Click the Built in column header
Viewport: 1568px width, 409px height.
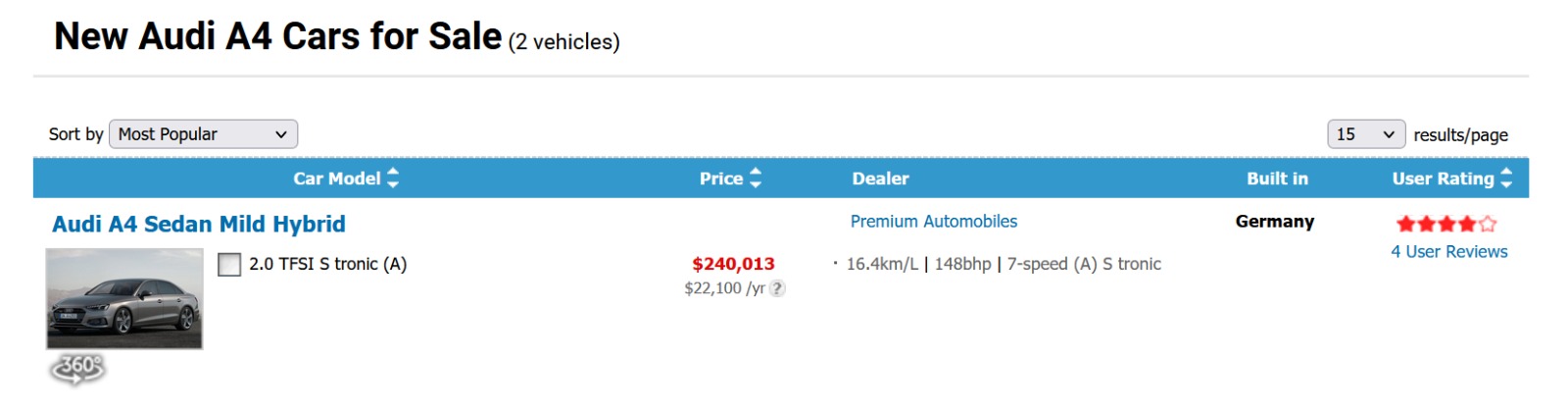[1277, 179]
